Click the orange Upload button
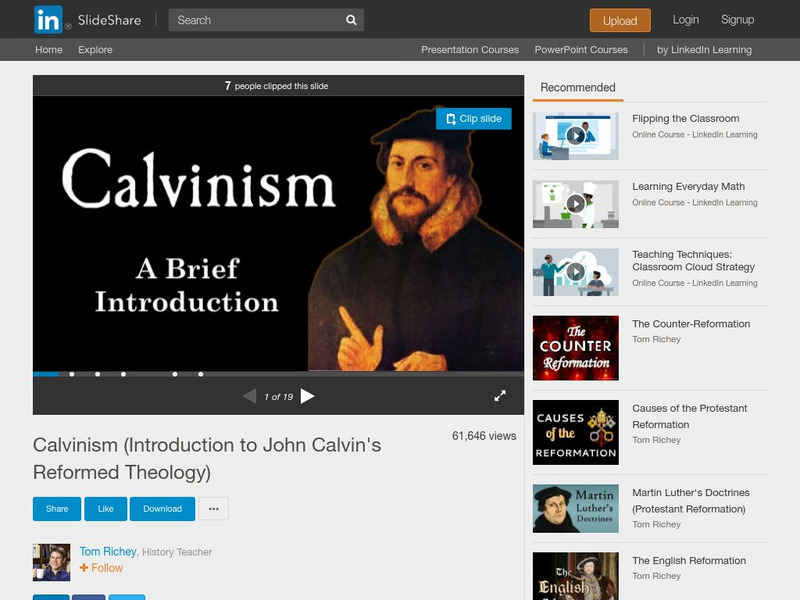Viewport: 800px width, 600px height. (x=620, y=20)
